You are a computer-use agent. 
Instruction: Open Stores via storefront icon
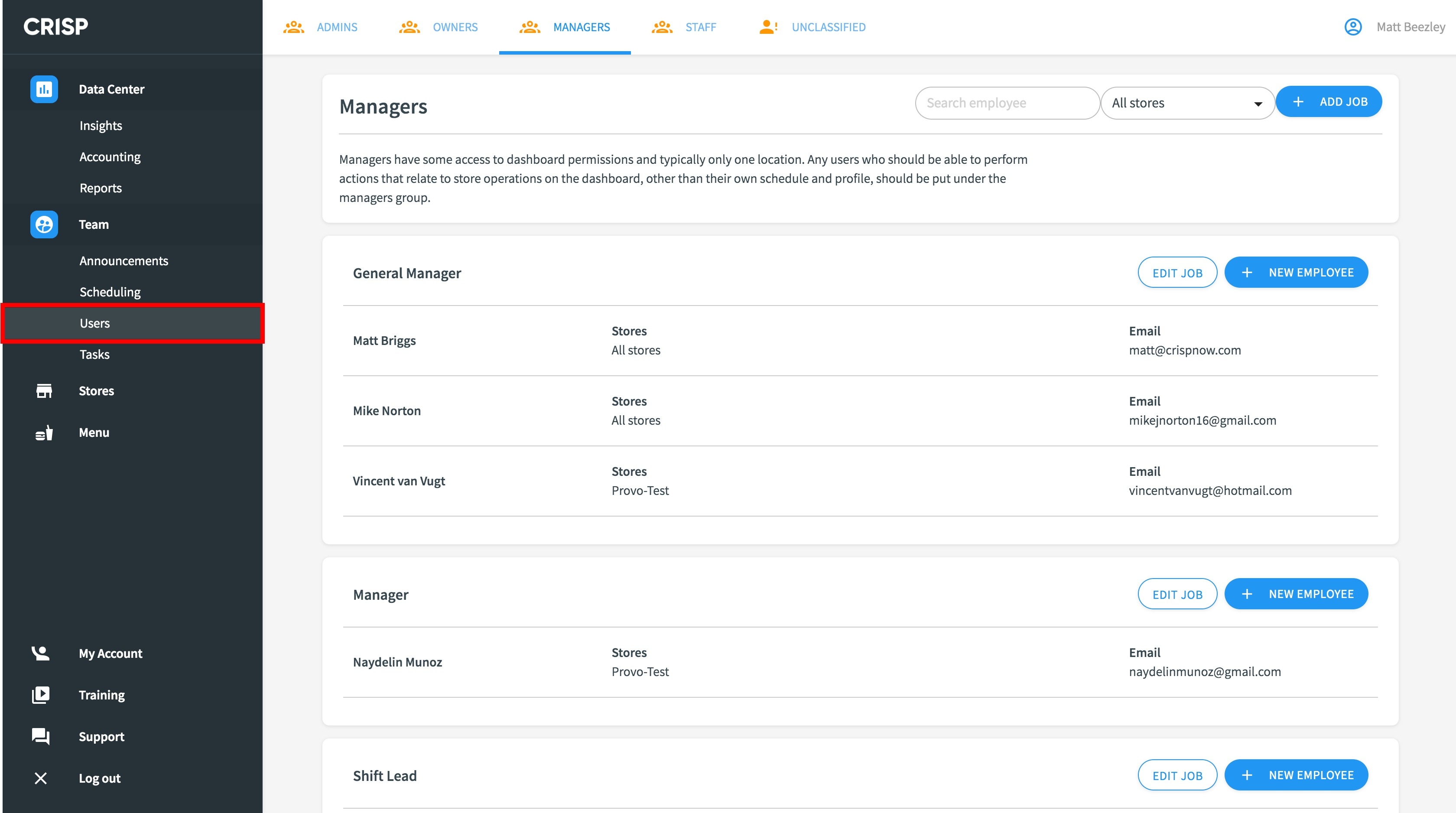tap(43, 390)
